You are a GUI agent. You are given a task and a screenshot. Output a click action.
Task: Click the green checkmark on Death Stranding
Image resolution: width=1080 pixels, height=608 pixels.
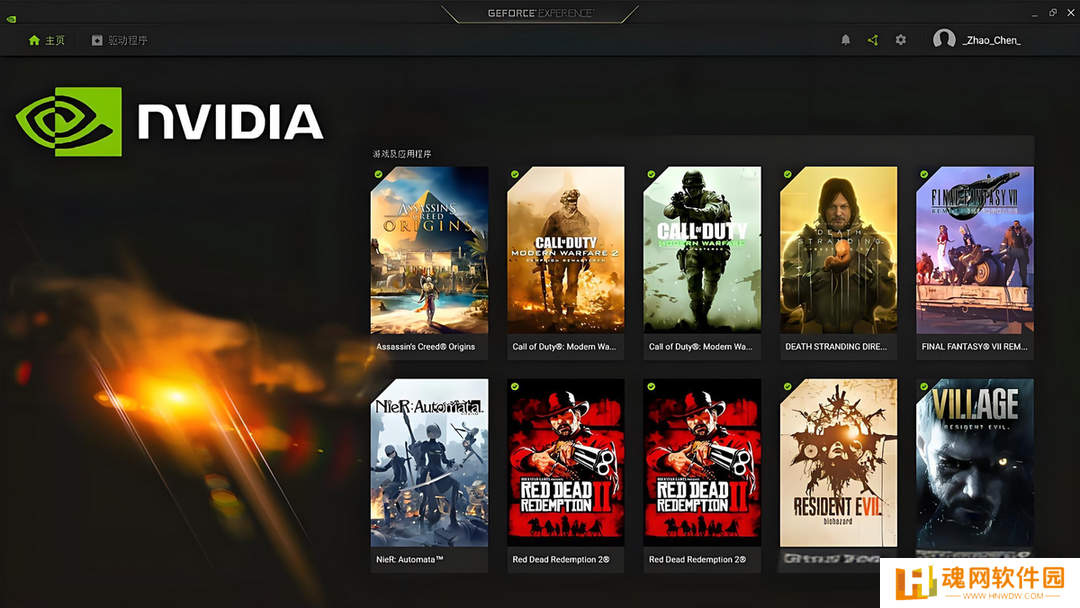(787, 174)
